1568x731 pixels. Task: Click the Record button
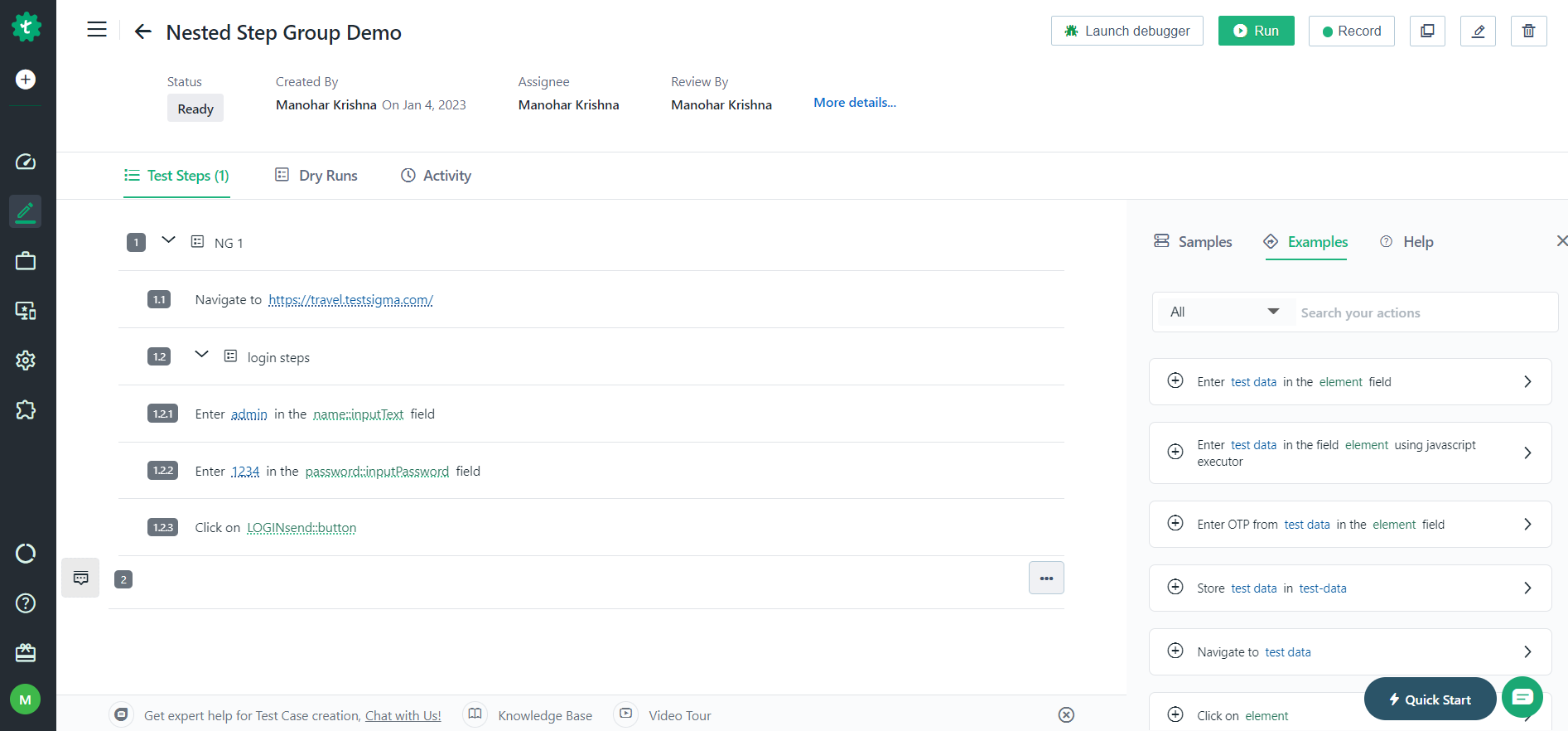tap(1352, 31)
